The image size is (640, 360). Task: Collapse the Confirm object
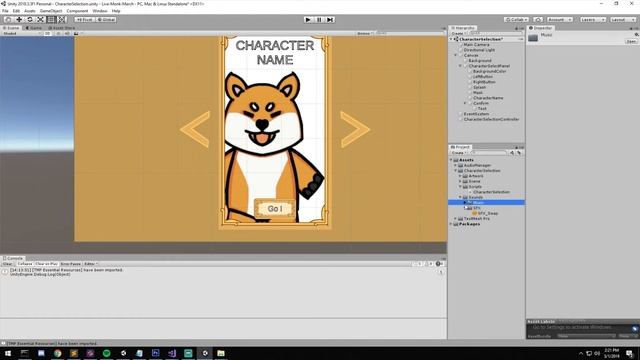click(465, 103)
